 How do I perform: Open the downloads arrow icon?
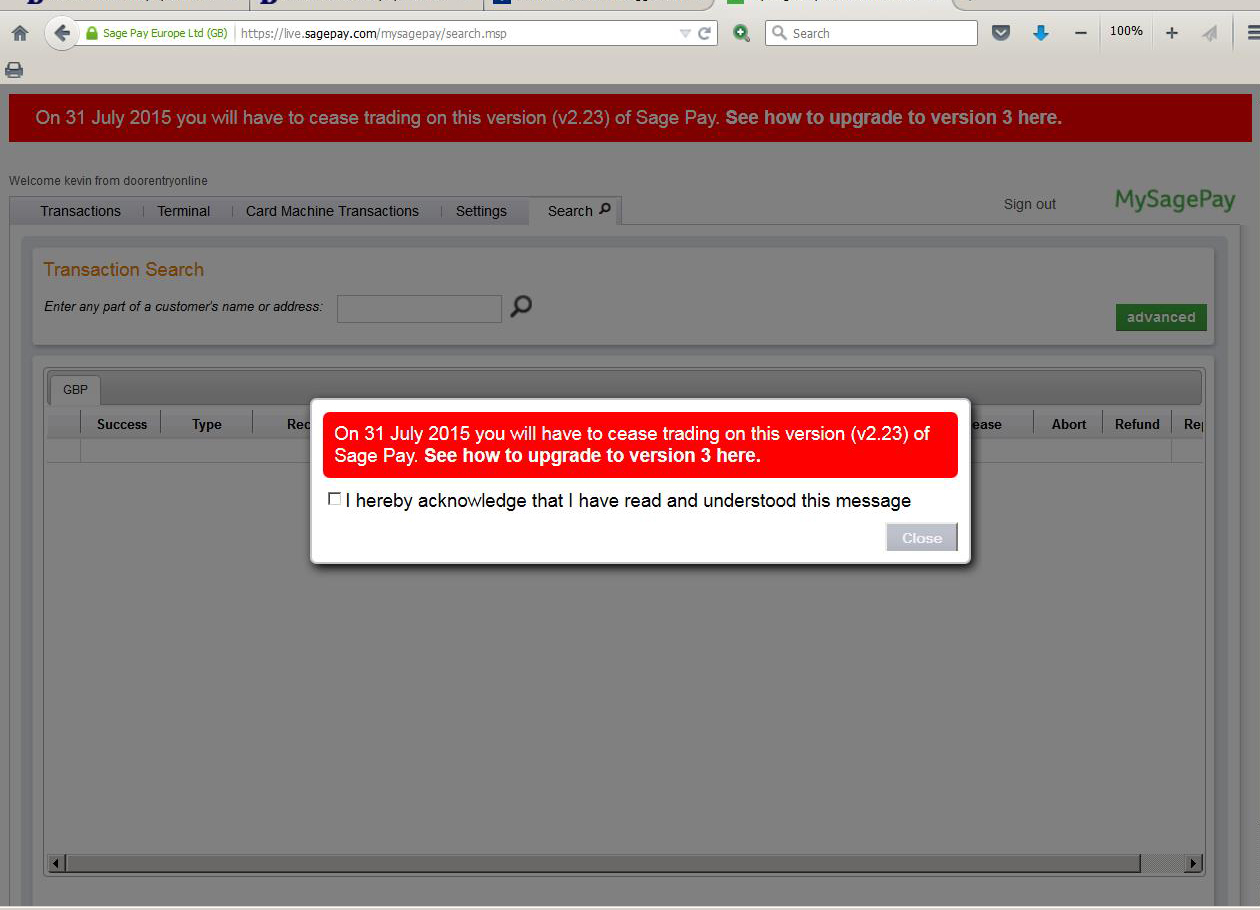point(1040,33)
